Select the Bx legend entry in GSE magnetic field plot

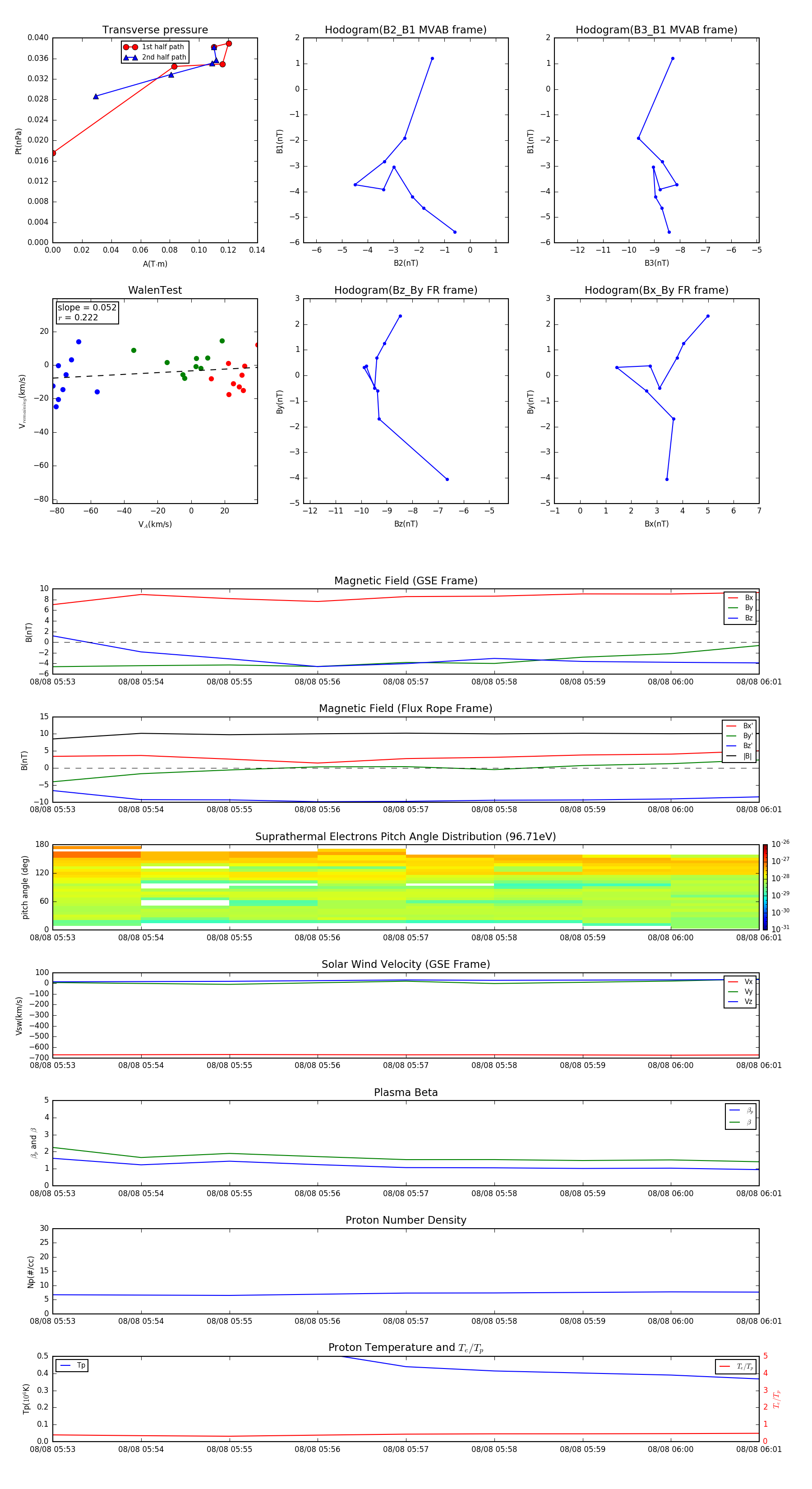pyautogui.click(x=740, y=598)
